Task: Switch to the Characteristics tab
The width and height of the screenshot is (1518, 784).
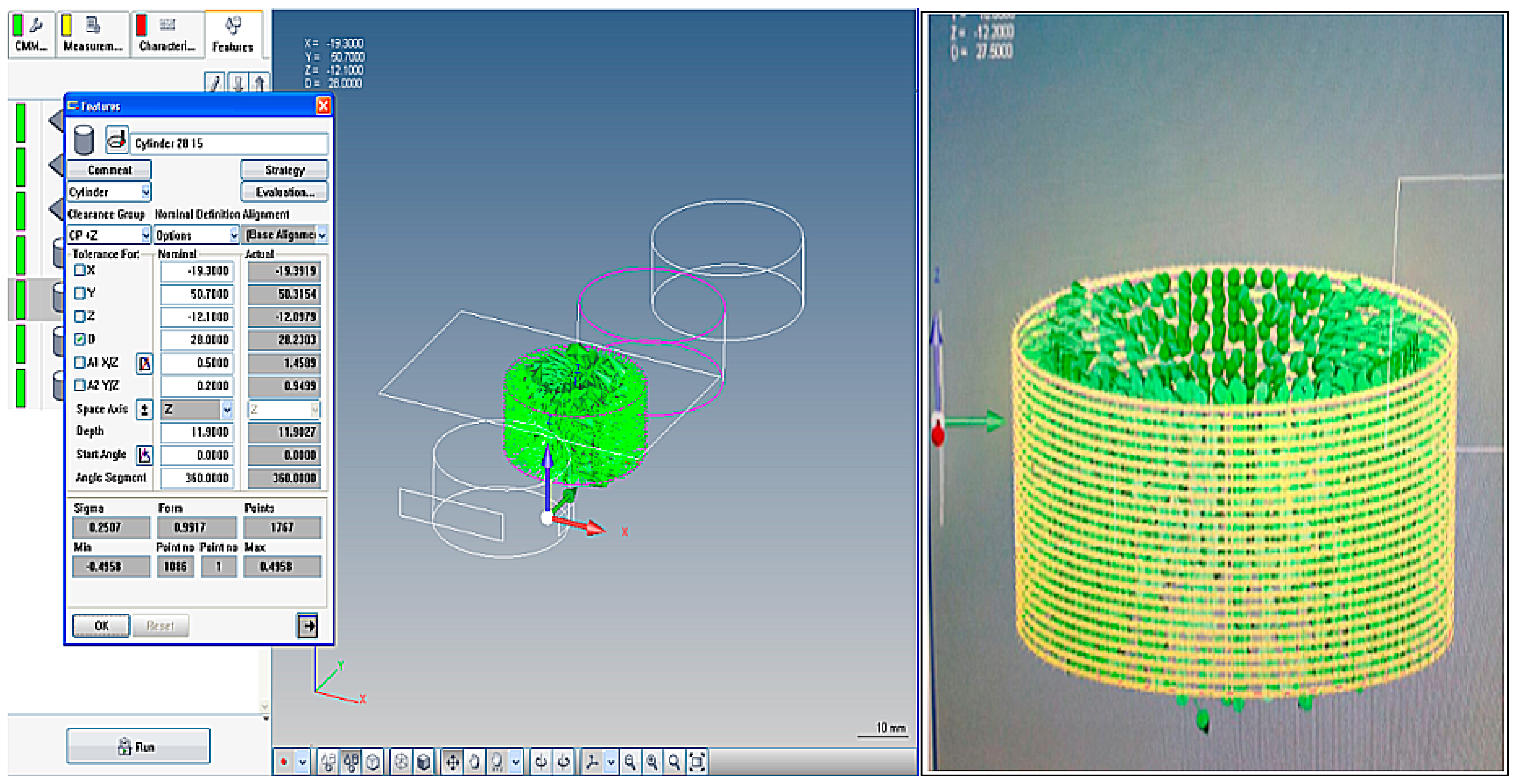Action: point(166,34)
